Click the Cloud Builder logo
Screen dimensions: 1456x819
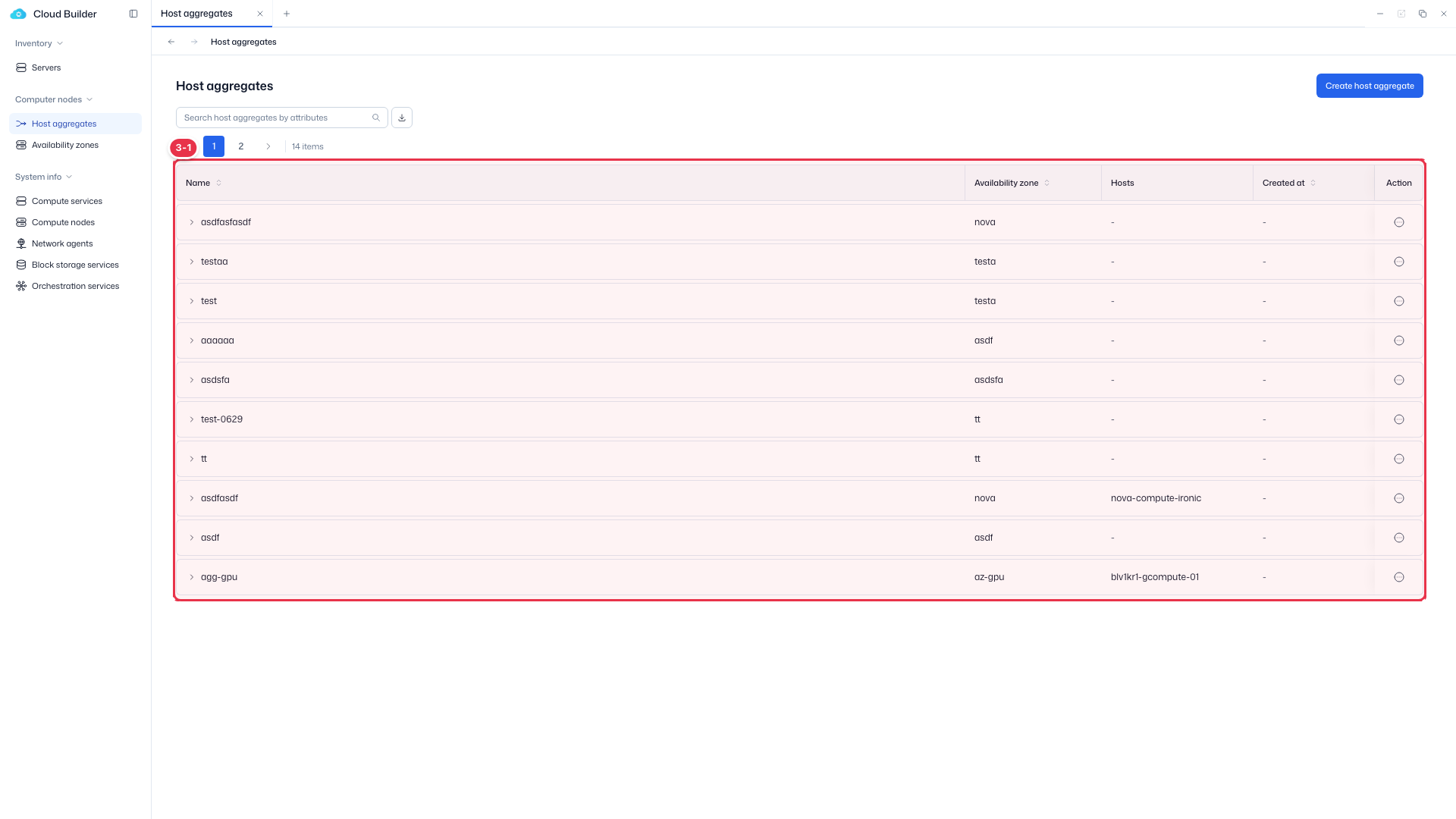click(18, 14)
